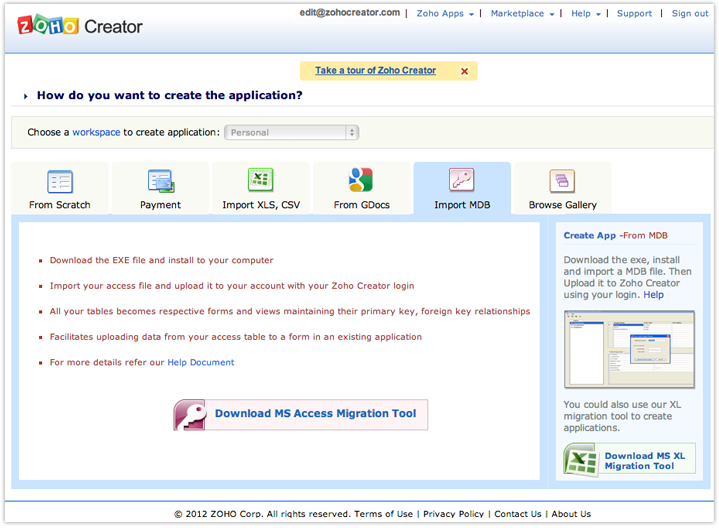Open the Help link in Create App panel
This screenshot has height=528, width=719.
[653, 295]
